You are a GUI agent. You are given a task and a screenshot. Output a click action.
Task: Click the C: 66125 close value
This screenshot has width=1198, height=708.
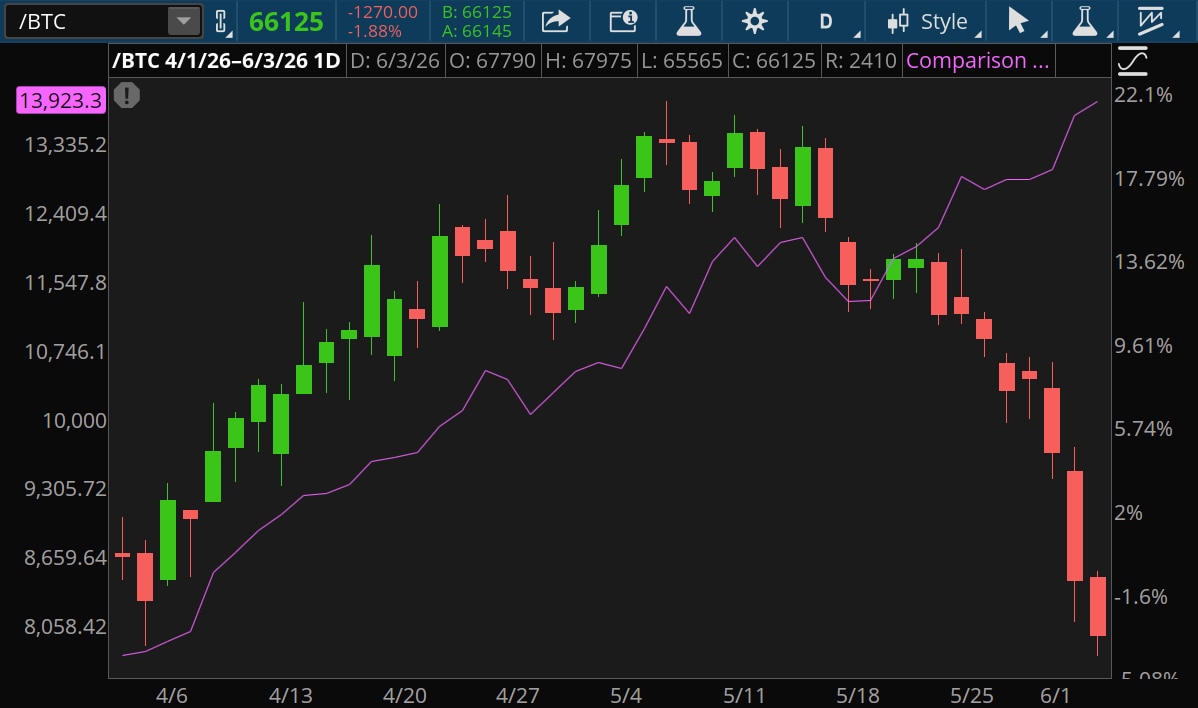pos(774,60)
